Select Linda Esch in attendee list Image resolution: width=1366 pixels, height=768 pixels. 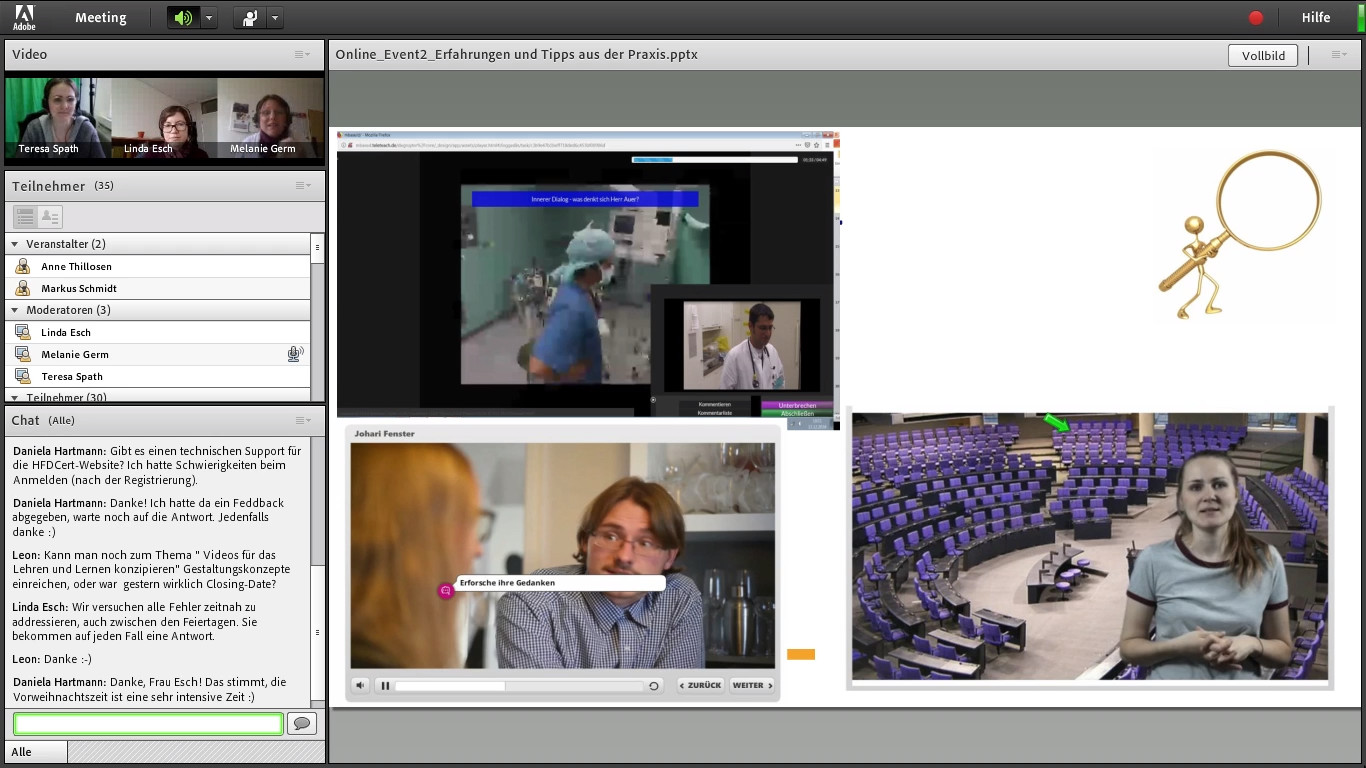[x=158, y=332]
